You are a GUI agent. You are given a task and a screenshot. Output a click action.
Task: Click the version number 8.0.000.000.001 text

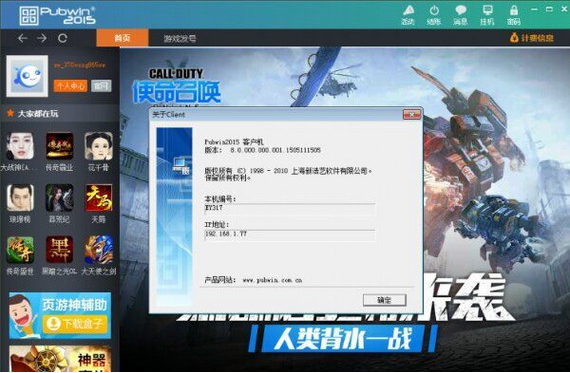(275, 150)
